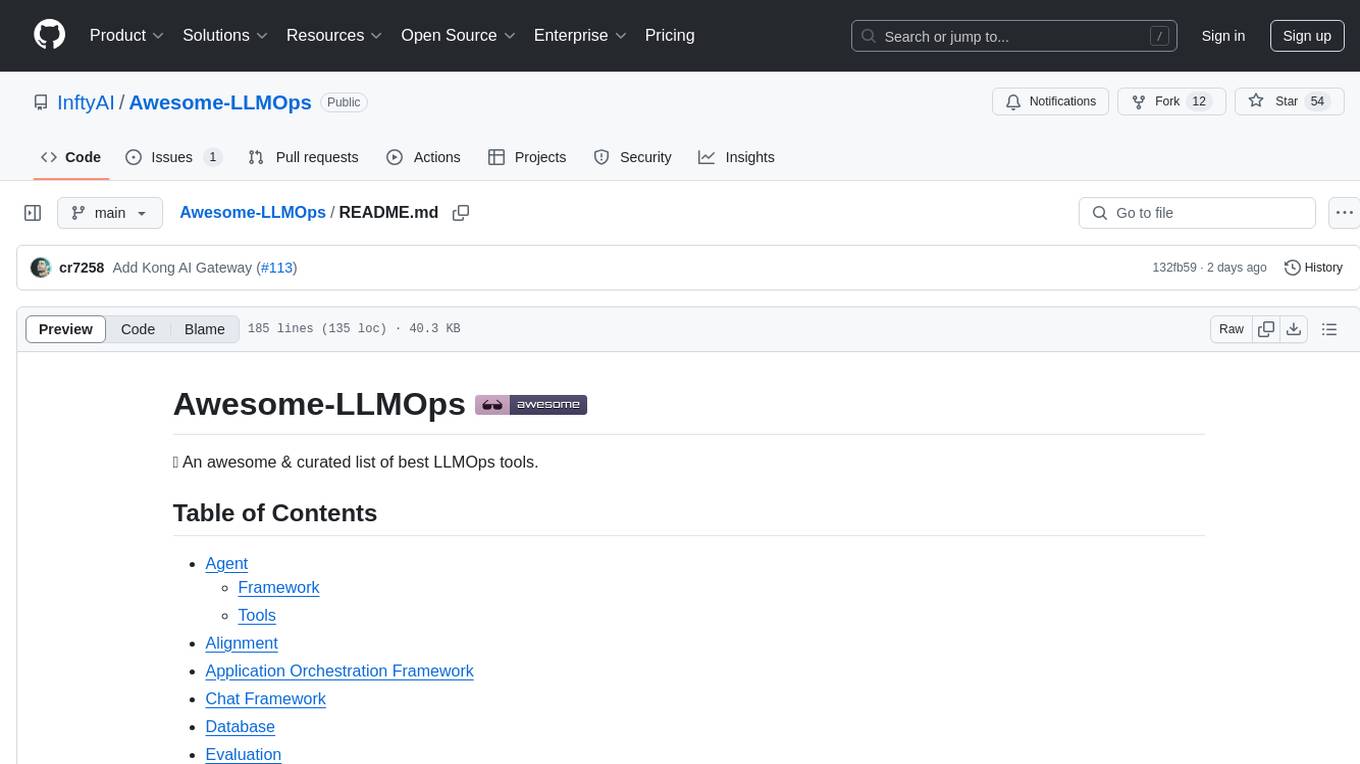The image size is (1360, 764).
Task: Click the Sign up button
Action: 1307,36
